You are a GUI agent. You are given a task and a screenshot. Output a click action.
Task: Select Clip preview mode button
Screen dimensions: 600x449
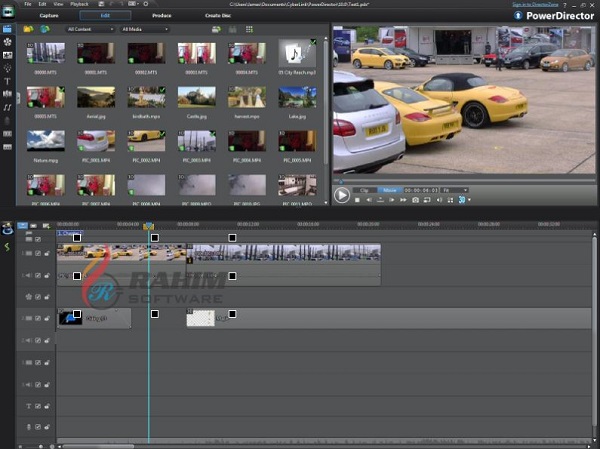364,189
